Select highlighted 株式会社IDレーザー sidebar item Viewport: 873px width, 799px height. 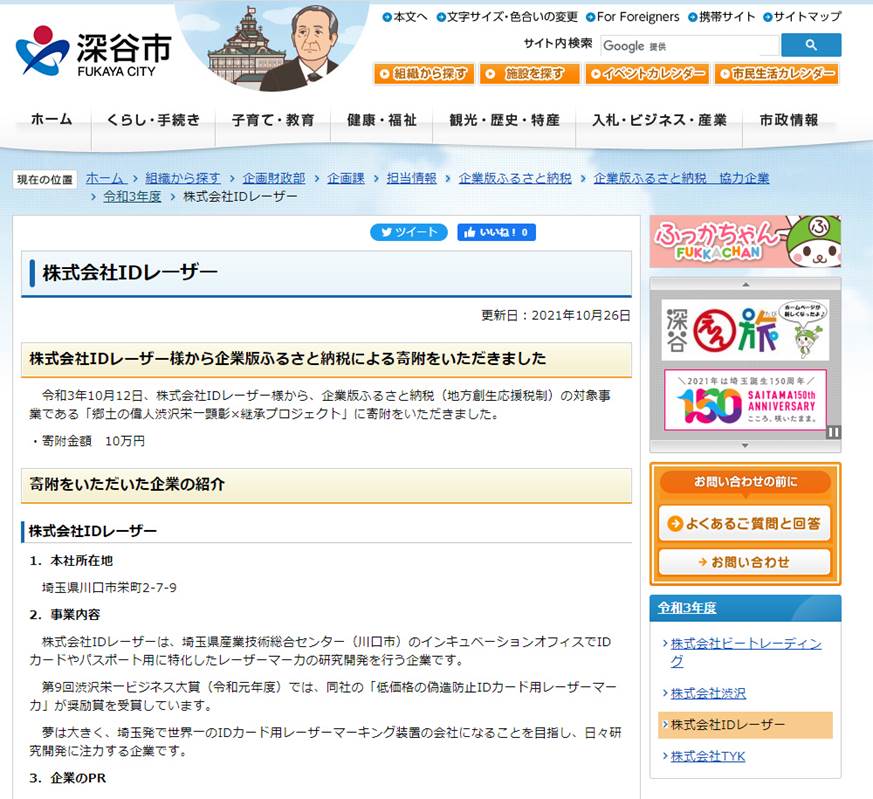(745, 725)
